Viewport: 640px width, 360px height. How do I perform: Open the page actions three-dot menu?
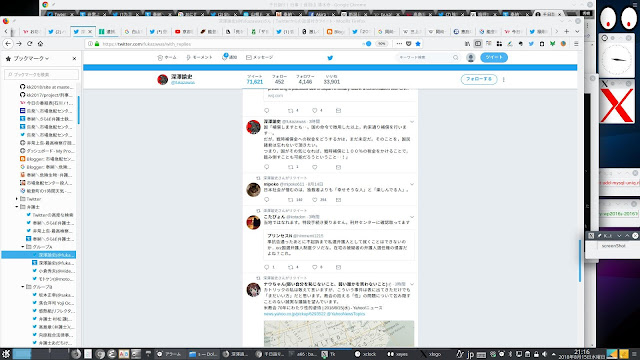(x=399, y=44)
